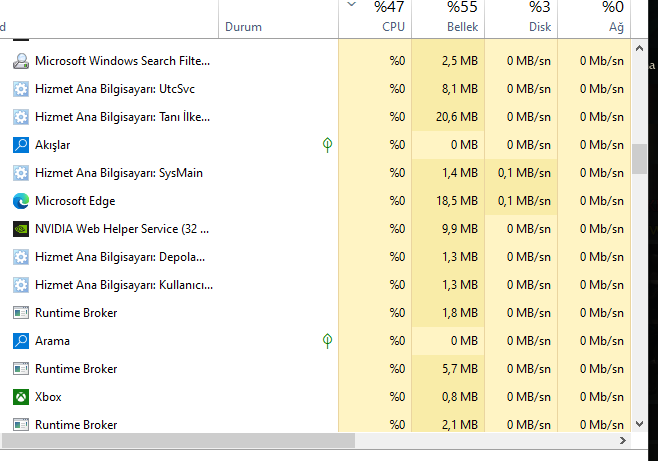Click the gear icon beside UtcSvc service
This screenshot has height=461, width=658.
pos(21,89)
